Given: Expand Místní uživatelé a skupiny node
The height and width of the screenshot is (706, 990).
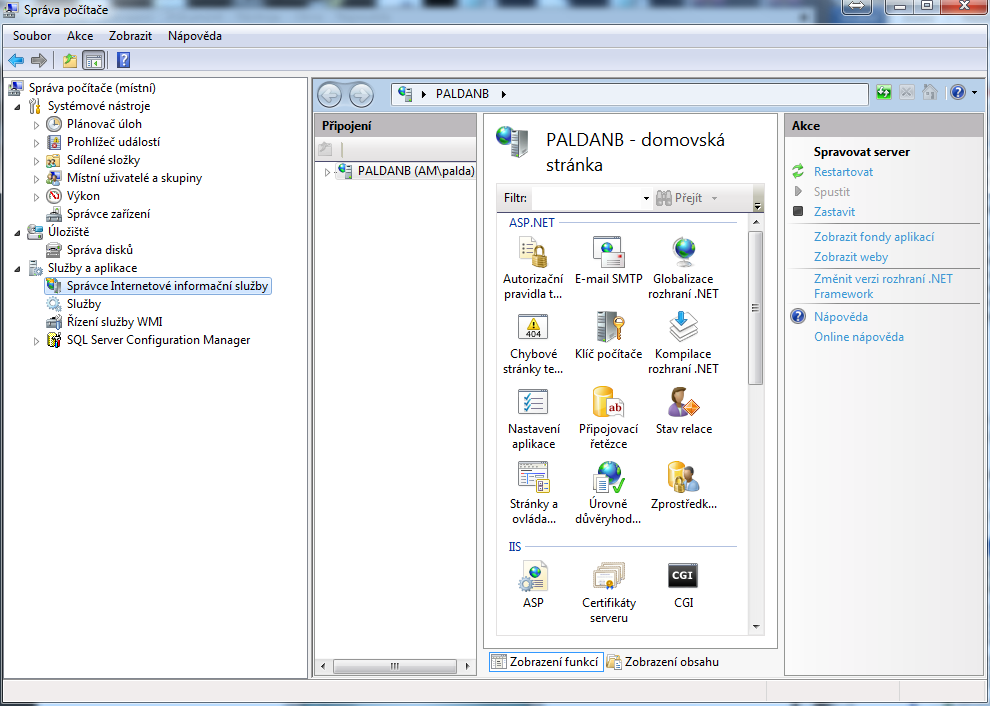Looking at the screenshot, I should (x=37, y=179).
